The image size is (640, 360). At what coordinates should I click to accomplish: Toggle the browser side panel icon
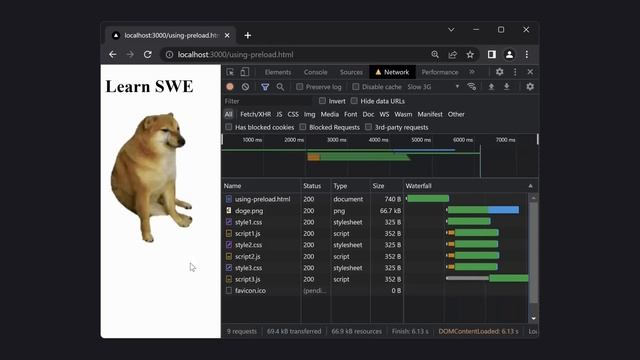[492, 54]
